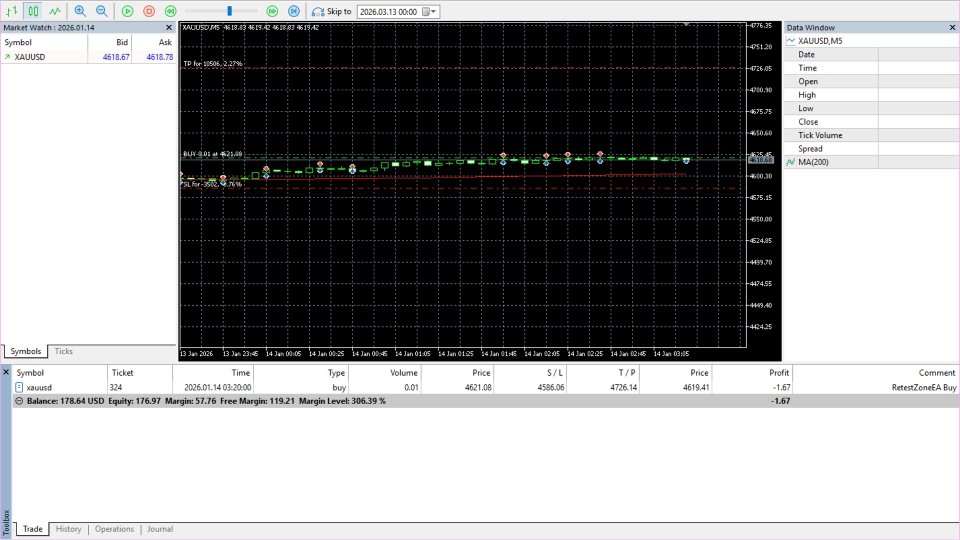
Task: Click the BUY 0.01 at 4621.08 chart label
Action: (212, 154)
